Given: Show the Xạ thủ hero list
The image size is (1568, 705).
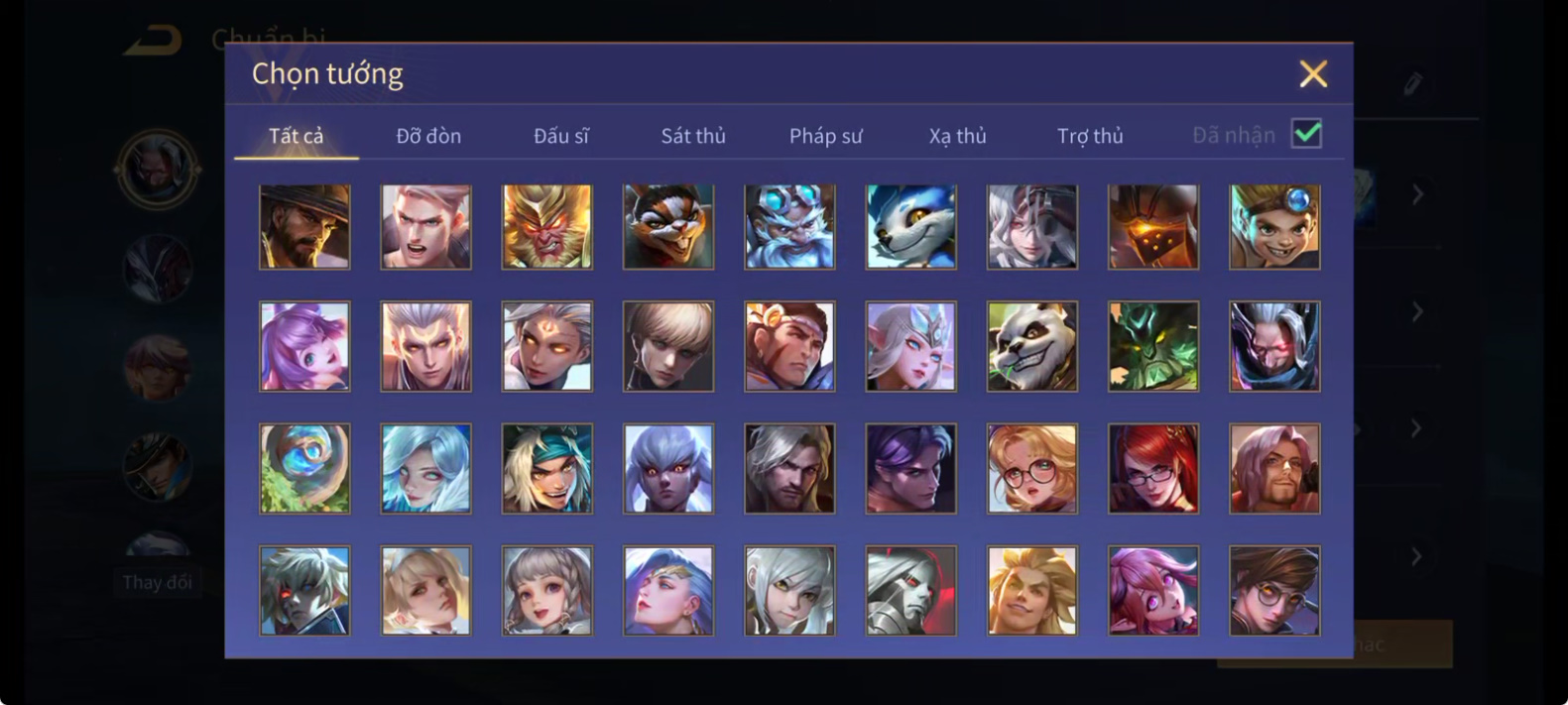Looking at the screenshot, I should [957, 136].
